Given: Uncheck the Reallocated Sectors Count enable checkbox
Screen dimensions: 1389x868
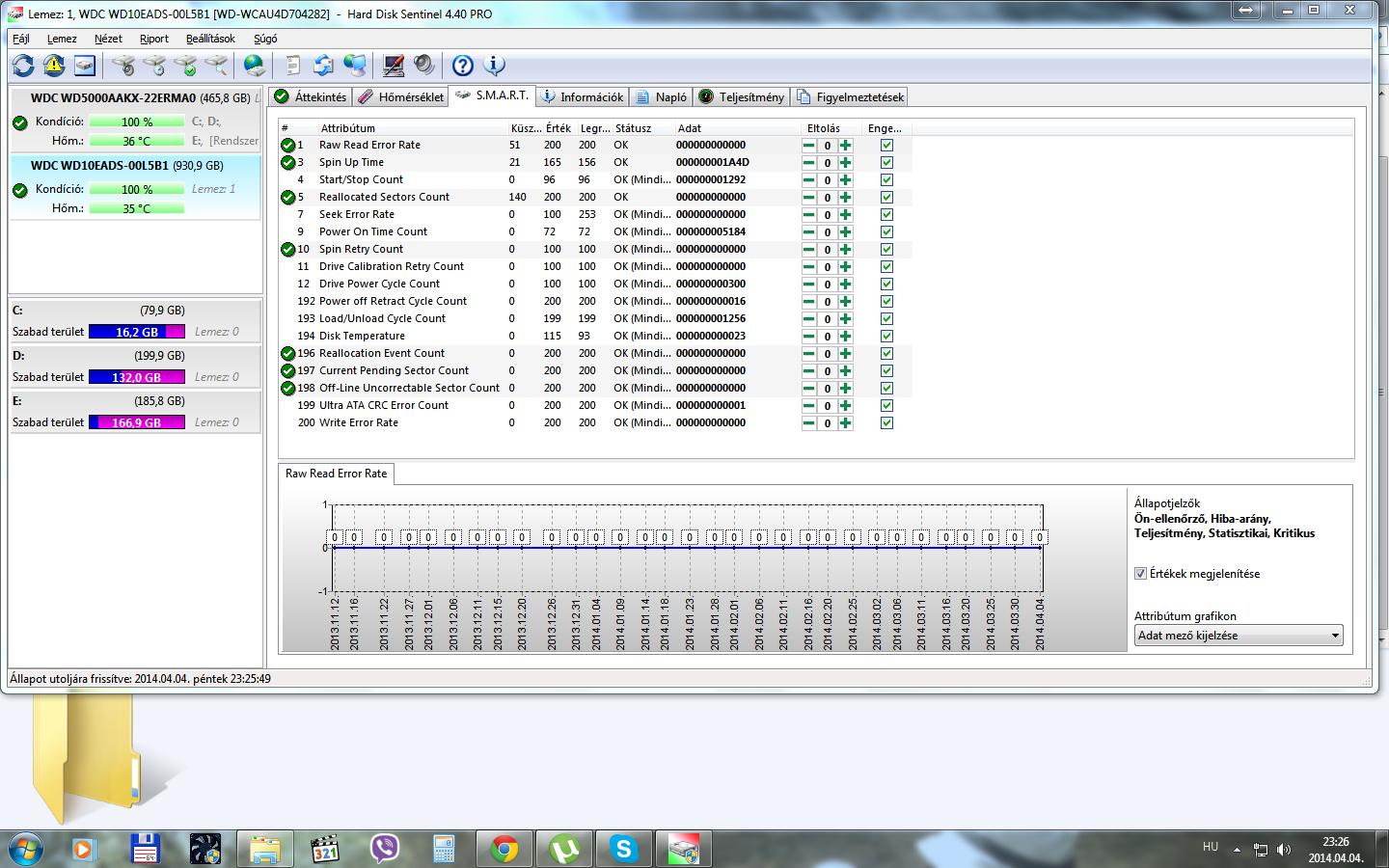Looking at the screenshot, I should [886, 198].
